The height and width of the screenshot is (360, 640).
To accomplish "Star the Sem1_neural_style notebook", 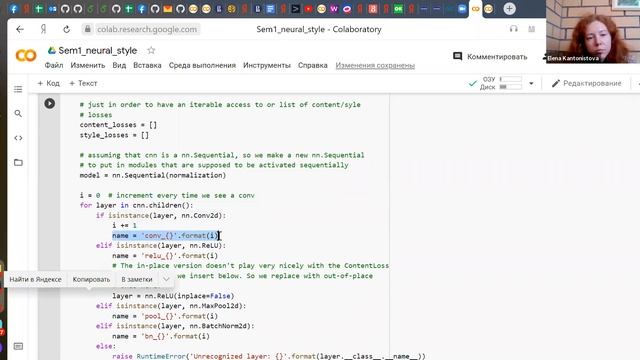I will 151,50.
